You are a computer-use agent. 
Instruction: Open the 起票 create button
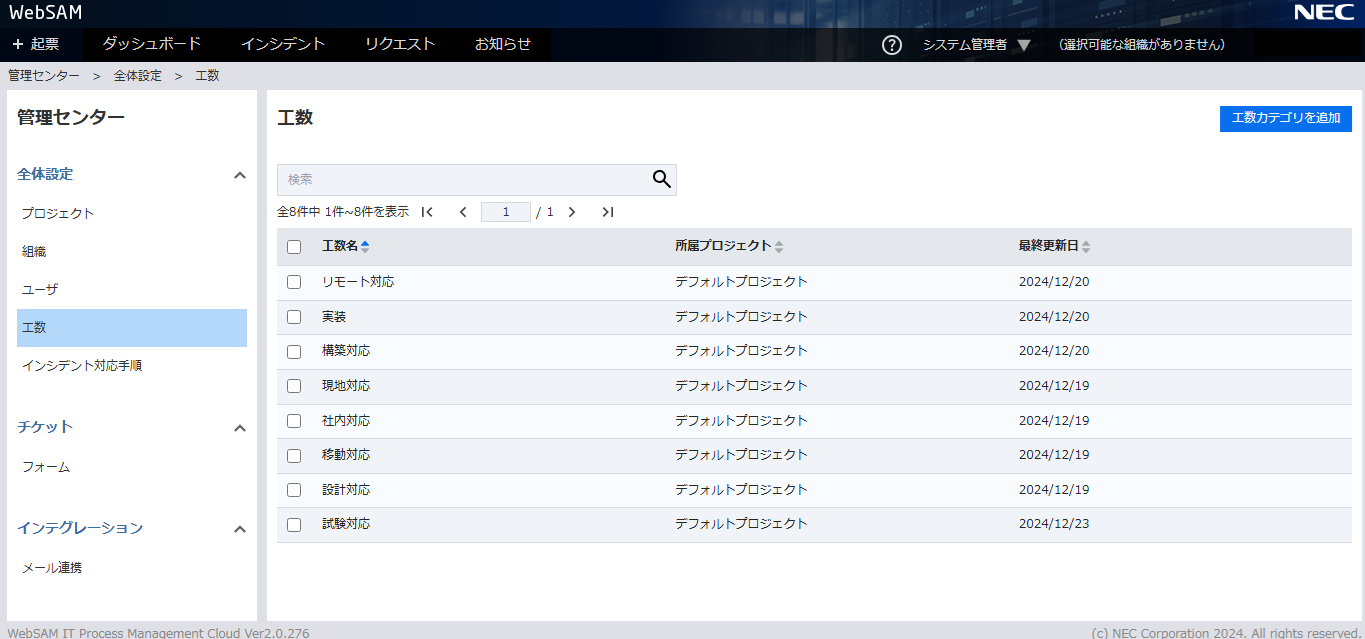tap(36, 44)
